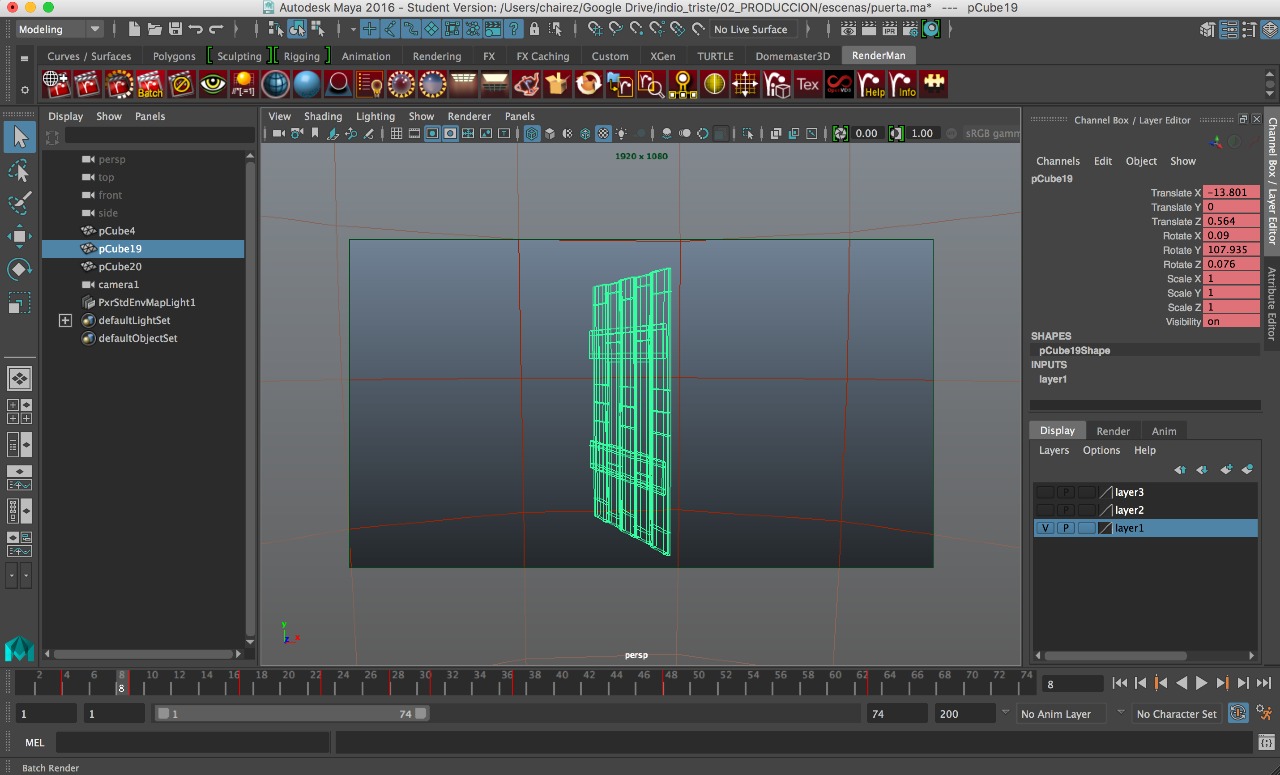Click the RenderMan Tex shelf icon
The width and height of the screenshot is (1280, 775).
[x=808, y=84]
